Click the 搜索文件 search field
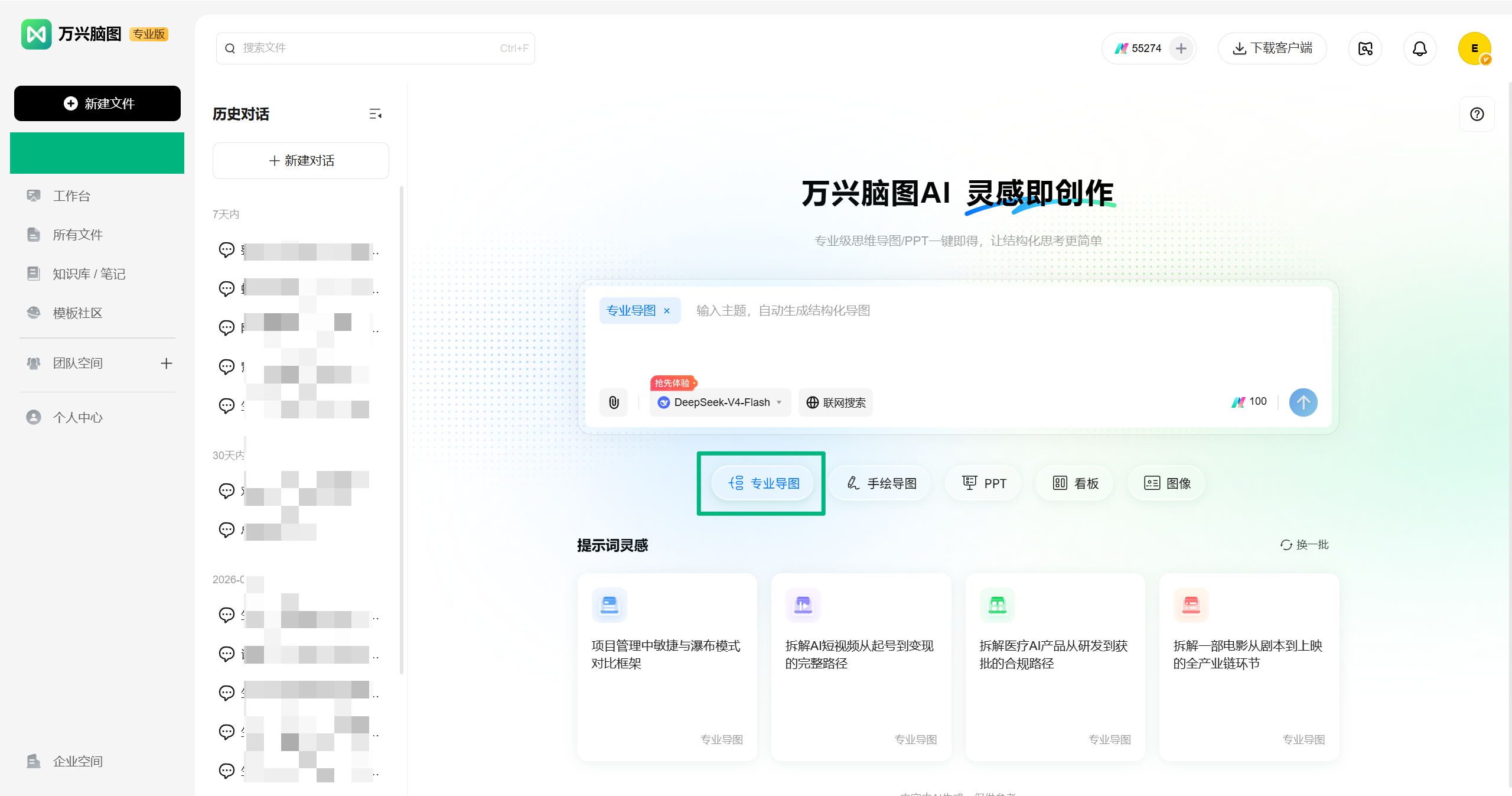 pos(376,48)
